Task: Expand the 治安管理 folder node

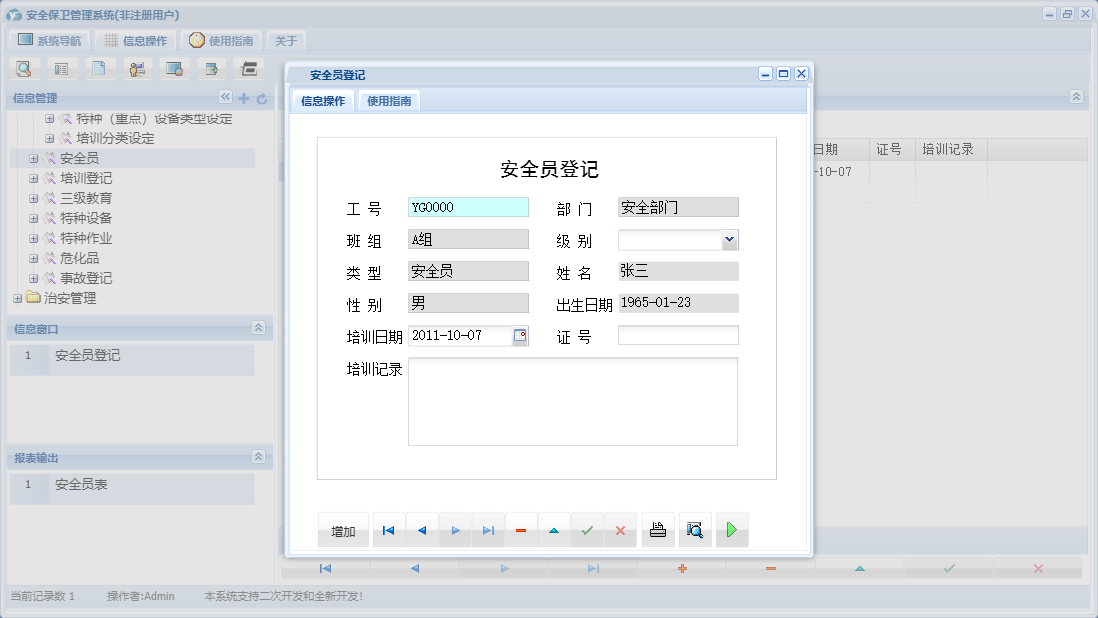Action: coord(17,297)
